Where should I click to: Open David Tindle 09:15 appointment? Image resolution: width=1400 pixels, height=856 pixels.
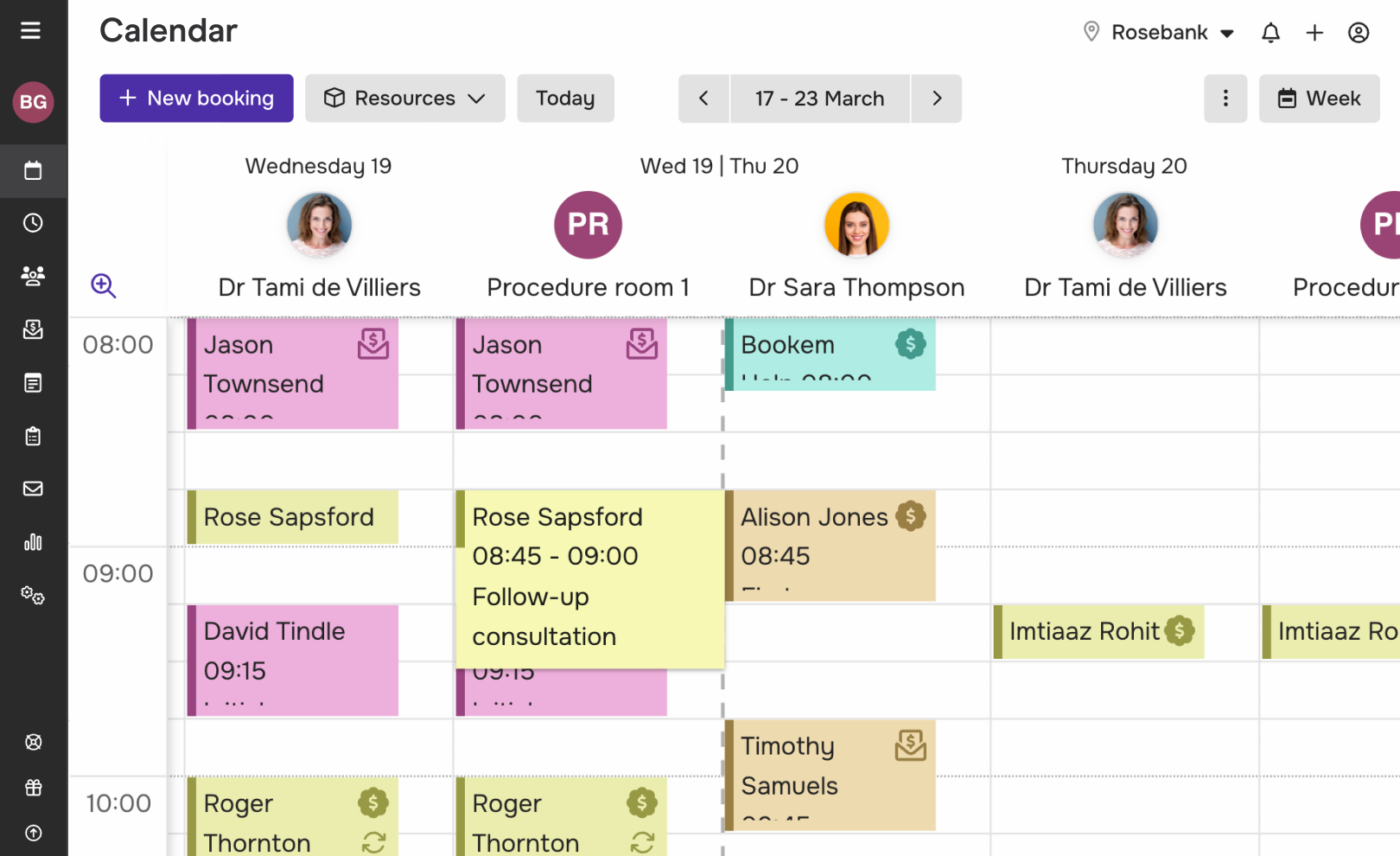(292, 659)
